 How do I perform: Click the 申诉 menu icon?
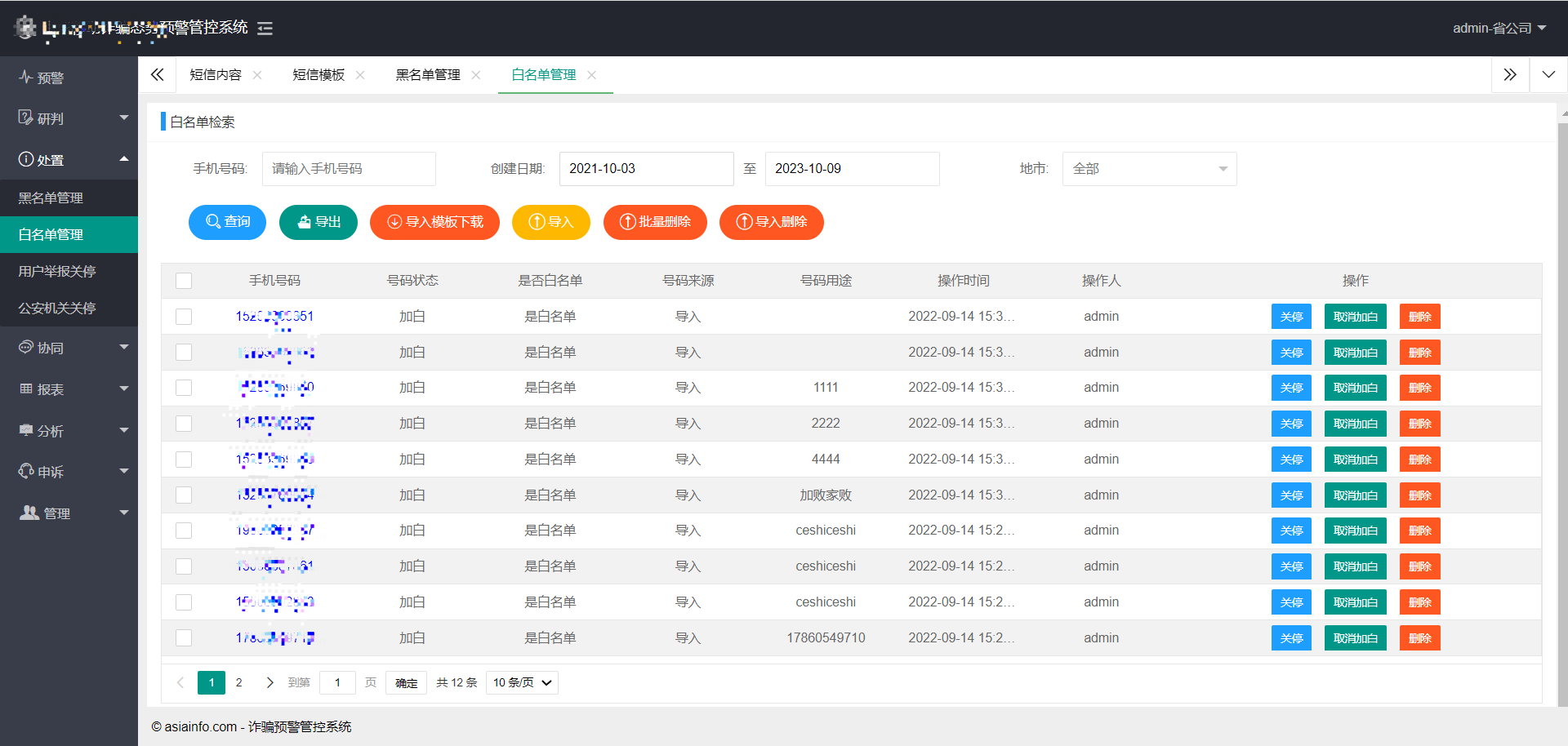point(26,471)
